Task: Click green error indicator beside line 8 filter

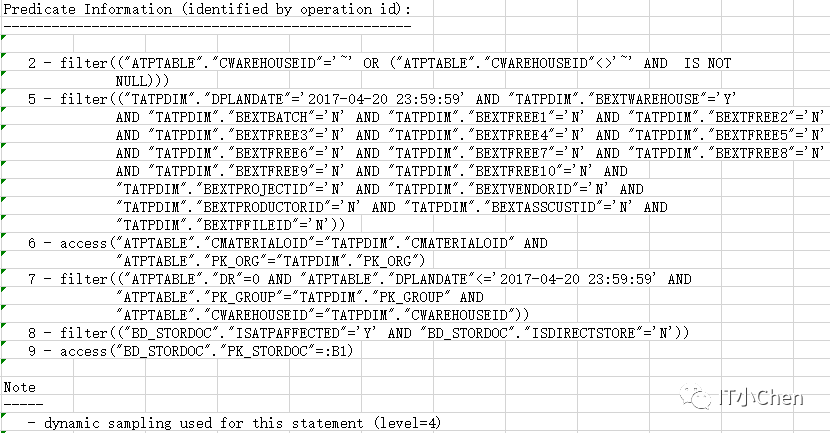Action: tap(5, 327)
